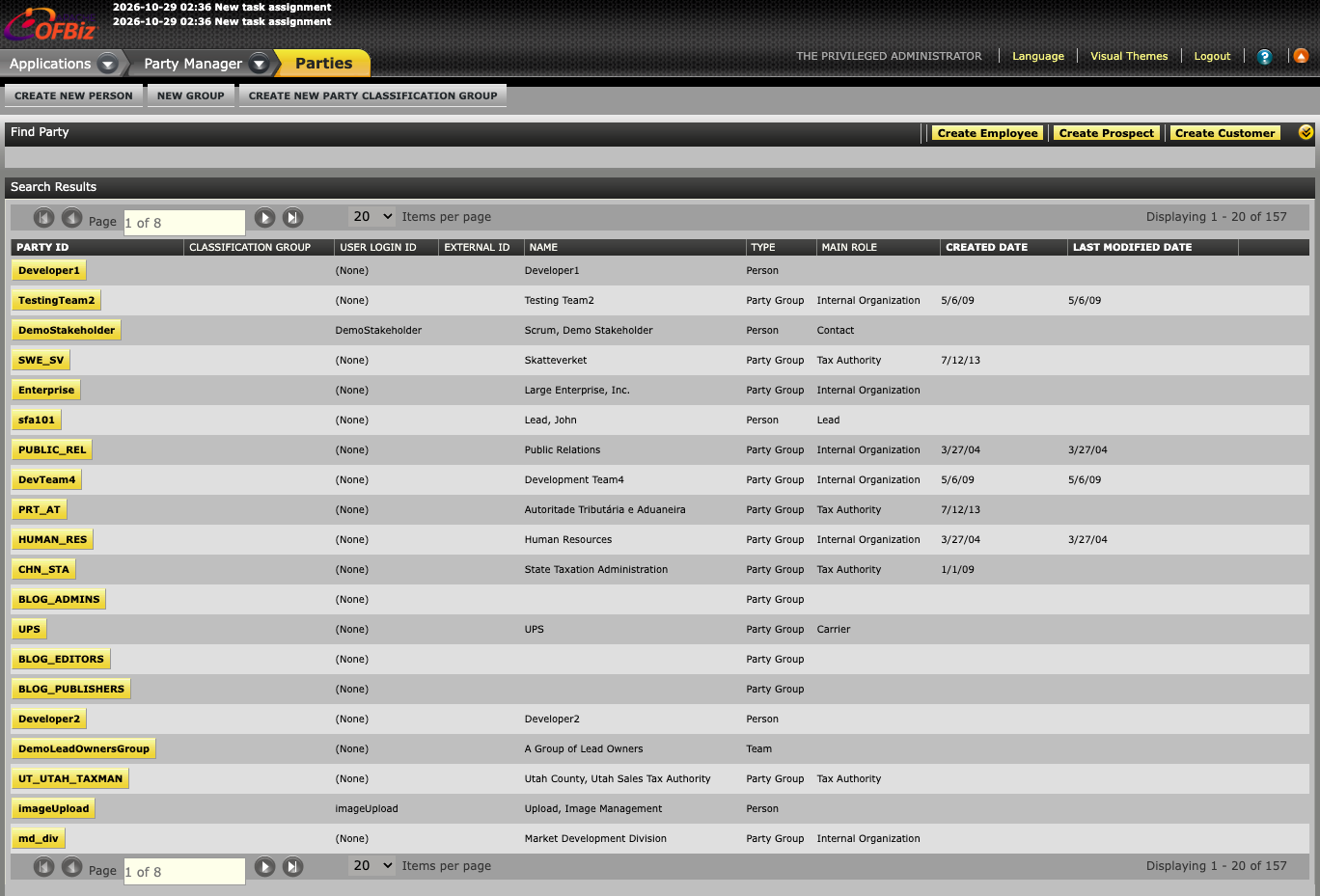Open party PUBLIC_REL
1320x896 pixels.
(52, 450)
